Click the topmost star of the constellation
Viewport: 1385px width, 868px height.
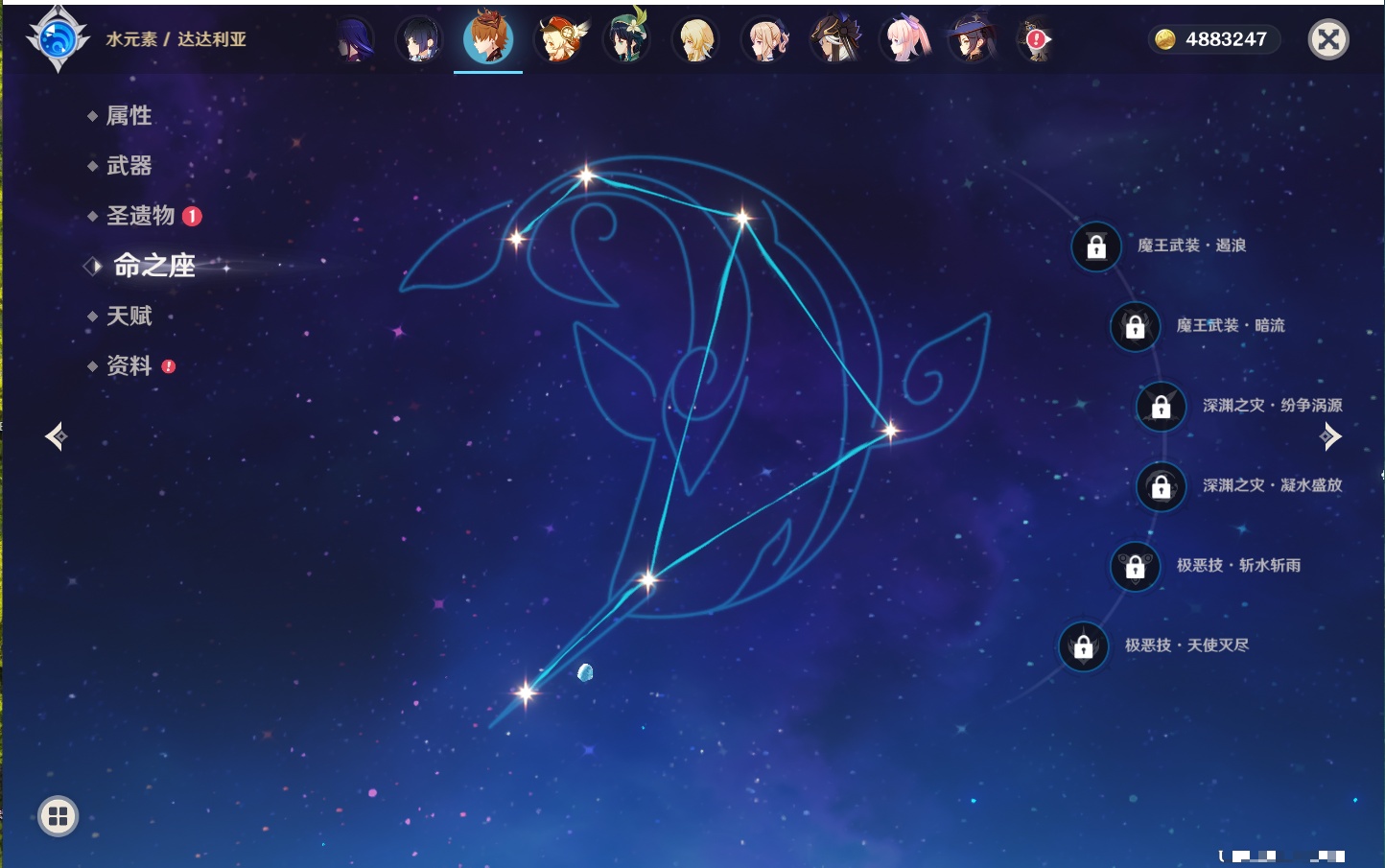tap(586, 175)
